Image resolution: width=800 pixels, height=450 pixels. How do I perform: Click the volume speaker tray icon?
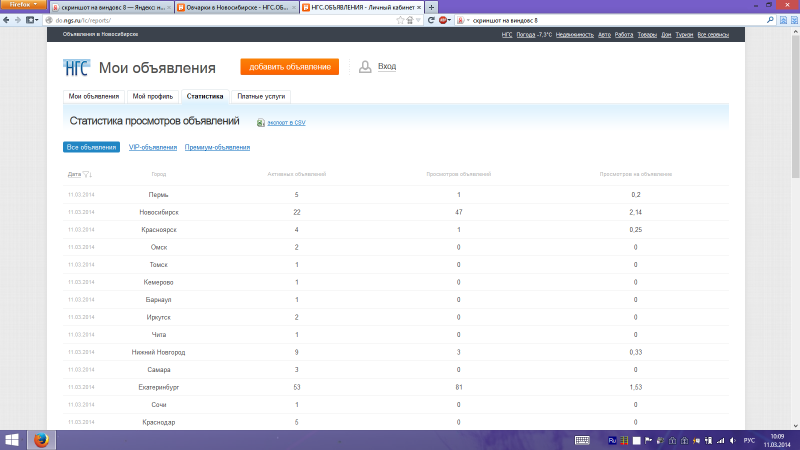pos(733,440)
